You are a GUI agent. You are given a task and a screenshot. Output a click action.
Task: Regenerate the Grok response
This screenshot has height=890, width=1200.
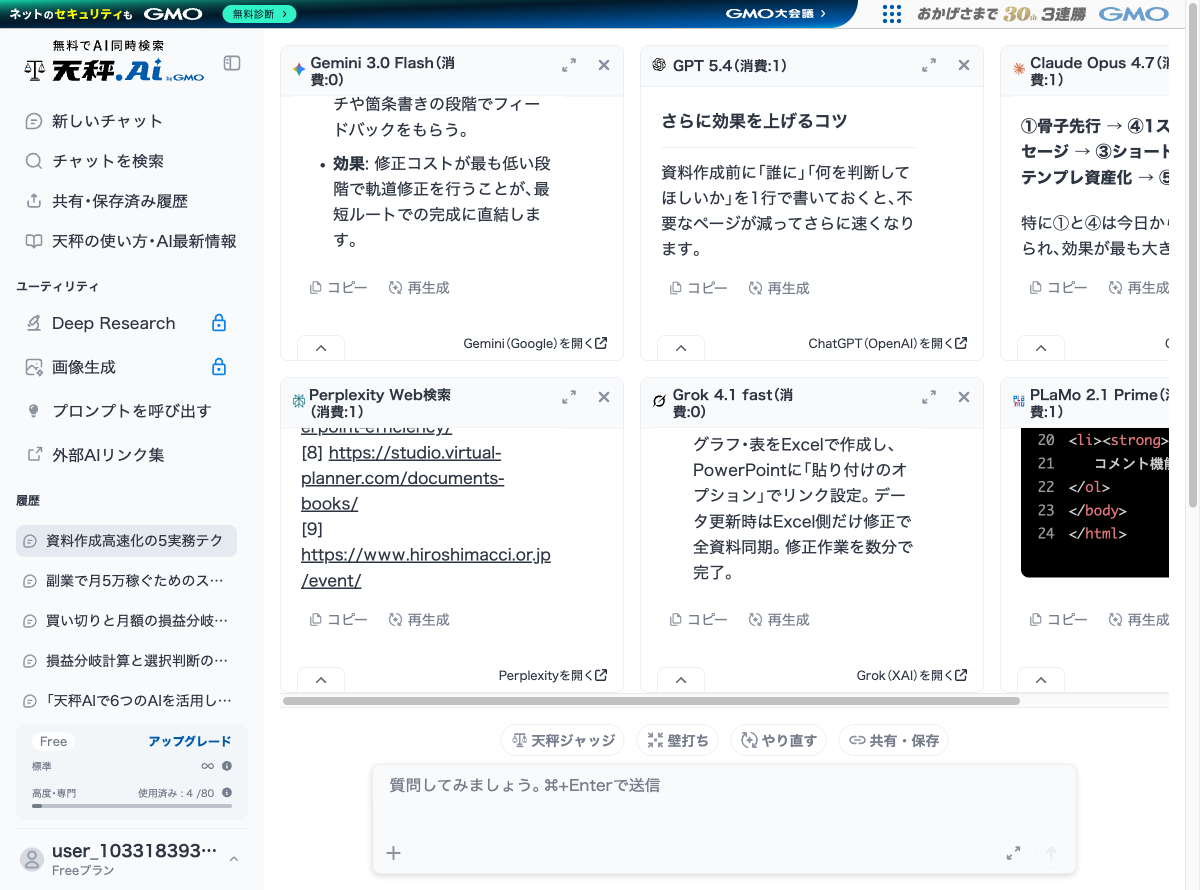tap(779, 619)
